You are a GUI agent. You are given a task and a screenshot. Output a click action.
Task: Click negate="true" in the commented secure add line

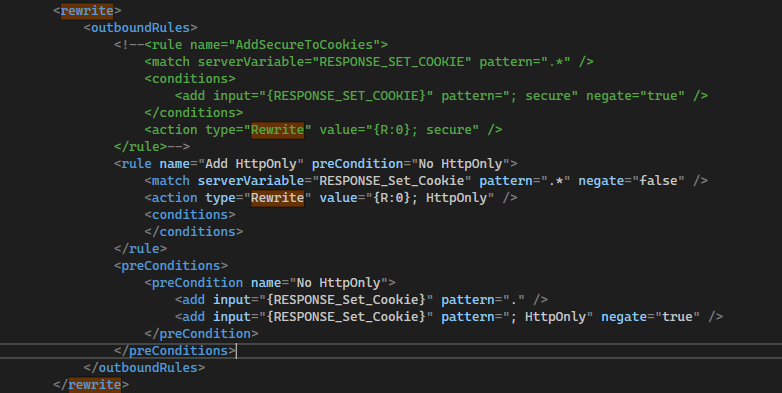[635, 95]
